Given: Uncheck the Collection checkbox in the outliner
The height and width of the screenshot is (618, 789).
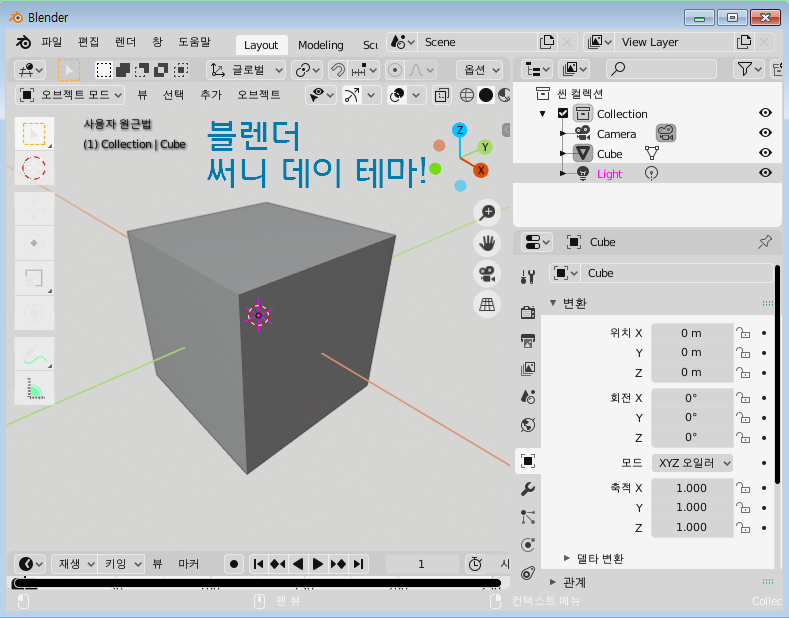Looking at the screenshot, I should click(x=563, y=113).
